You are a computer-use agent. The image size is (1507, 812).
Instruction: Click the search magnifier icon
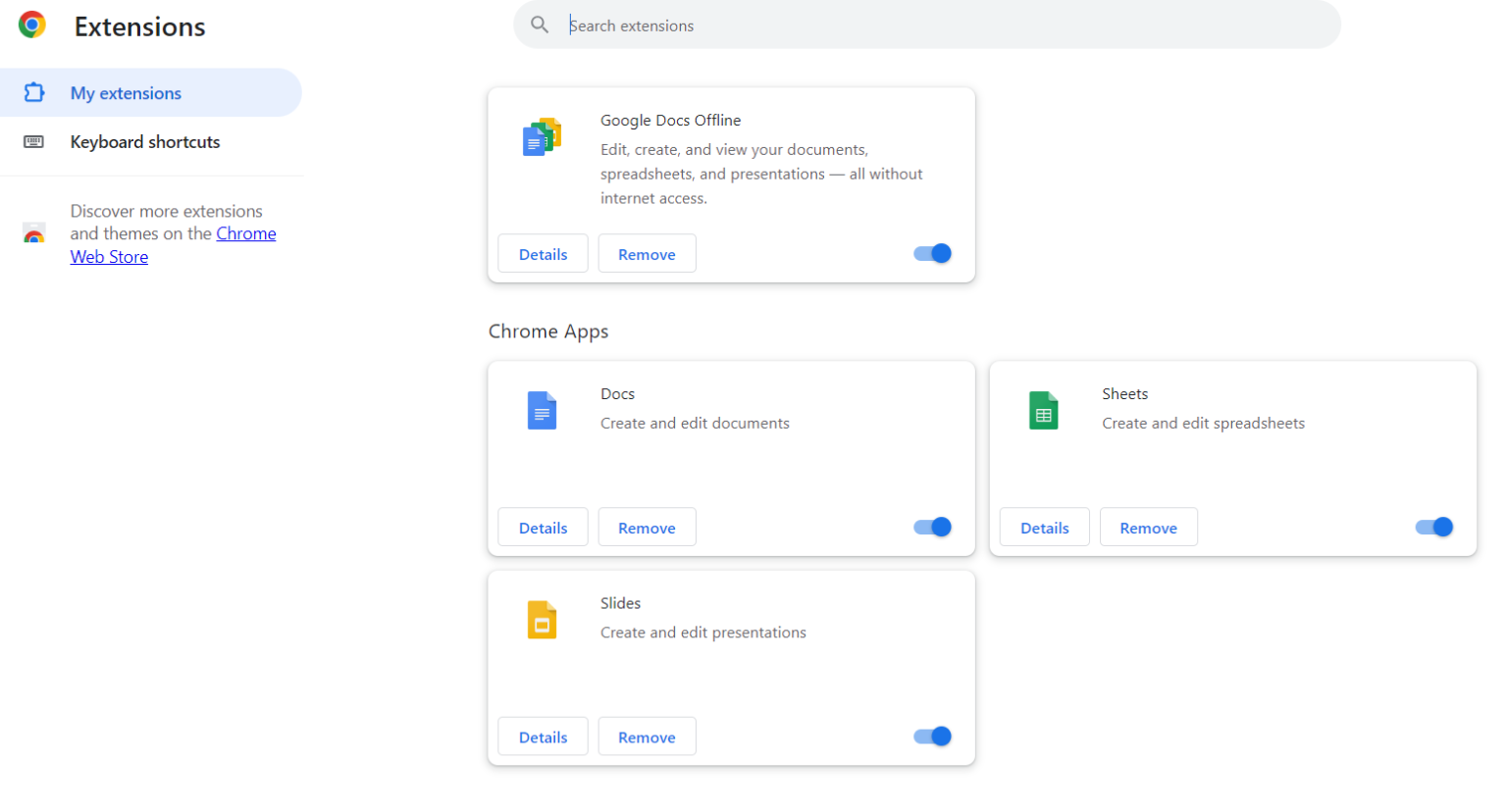coord(540,25)
